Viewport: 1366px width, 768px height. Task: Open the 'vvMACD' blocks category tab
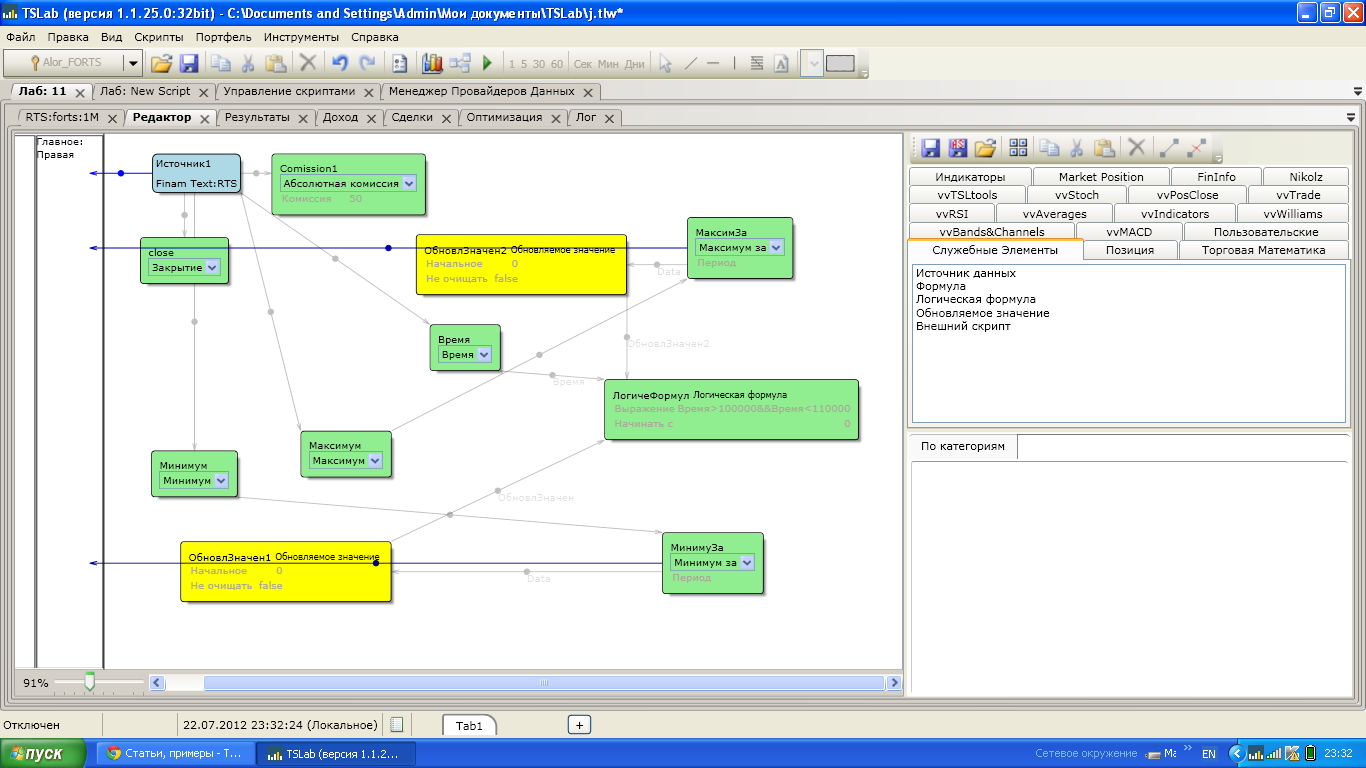(1129, 232)
